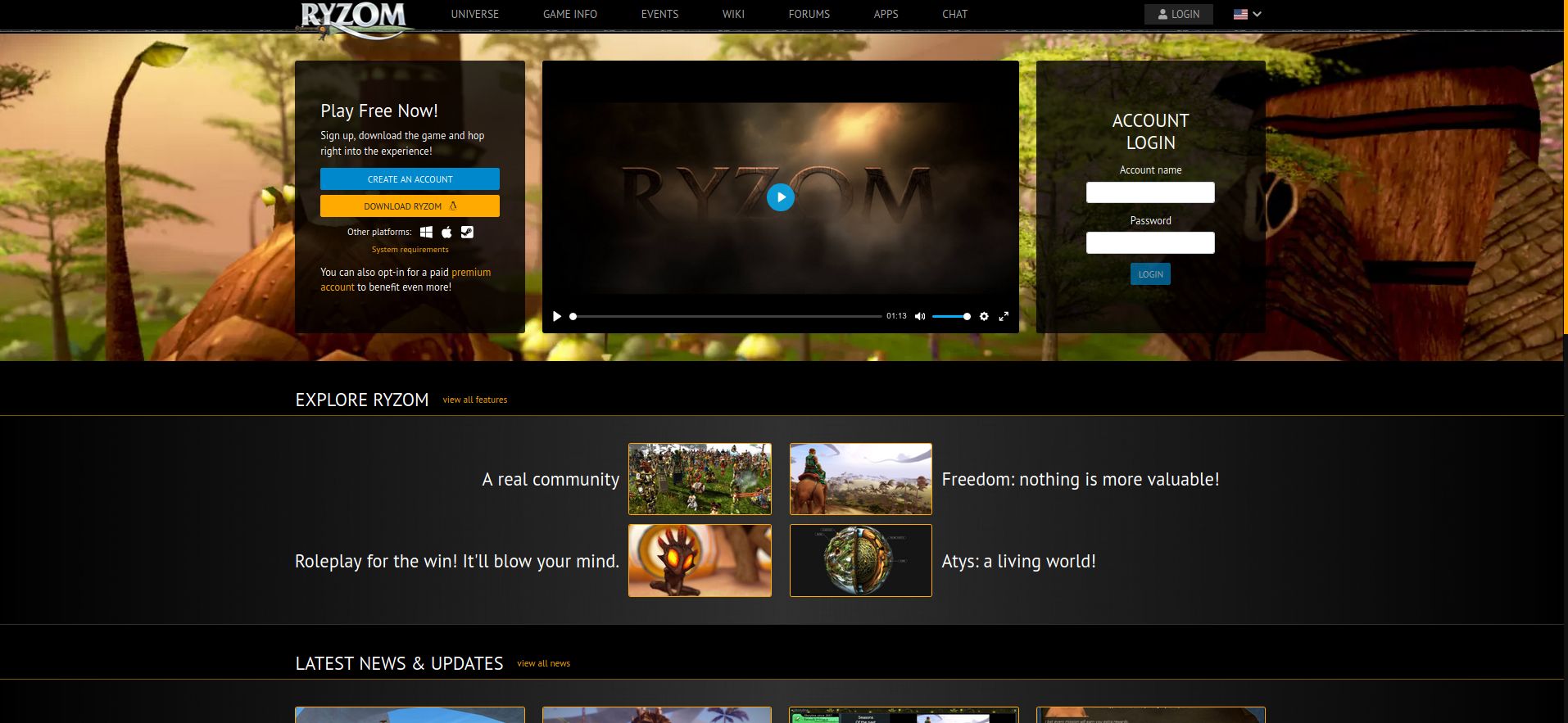The width and height of the screenshot is (1568, 723).
Task: Open the Chat menu item
Action: [954, 14]
